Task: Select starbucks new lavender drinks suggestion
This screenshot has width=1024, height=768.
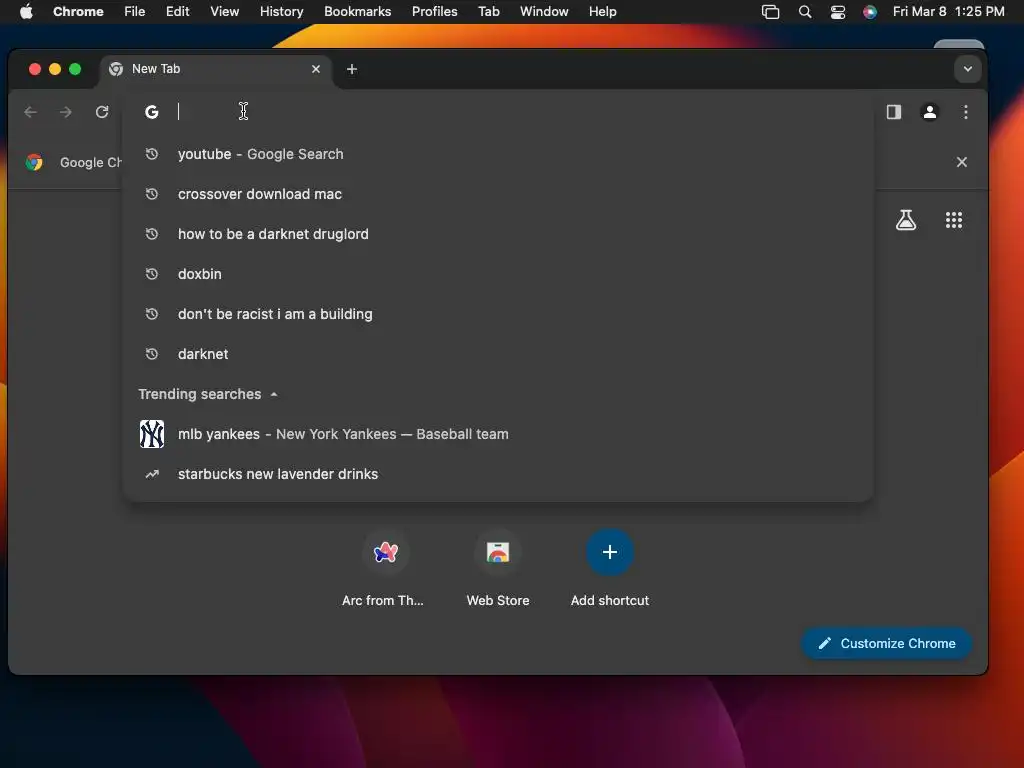Action: pyautogui.click(x=498, y=474)
